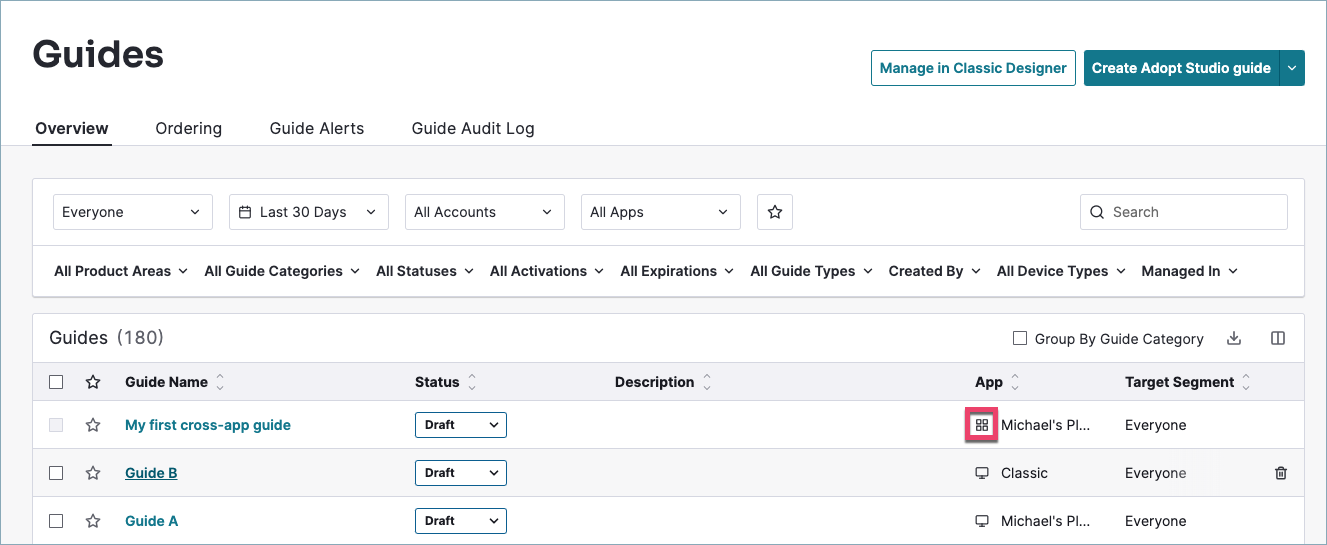This screenshot has width=1327, height=545.
Task: Delete Guide B with trash icon
Action: (1281, 473)
